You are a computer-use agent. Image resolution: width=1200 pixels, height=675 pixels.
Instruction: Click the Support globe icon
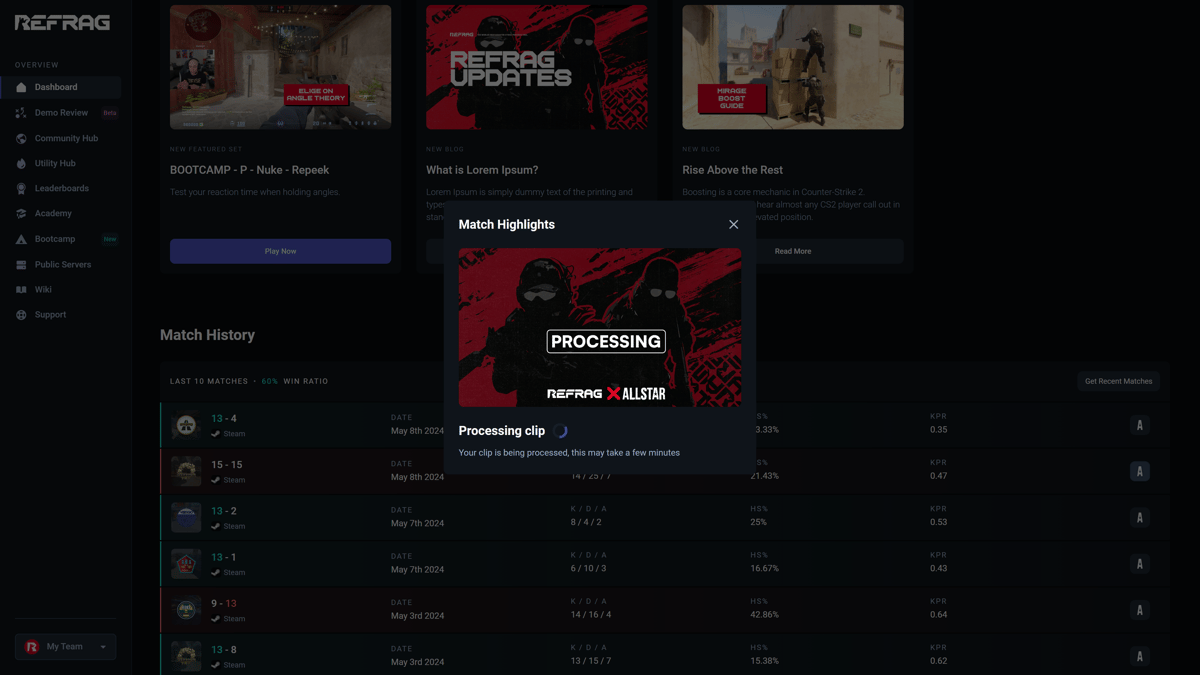pos(21,315)
